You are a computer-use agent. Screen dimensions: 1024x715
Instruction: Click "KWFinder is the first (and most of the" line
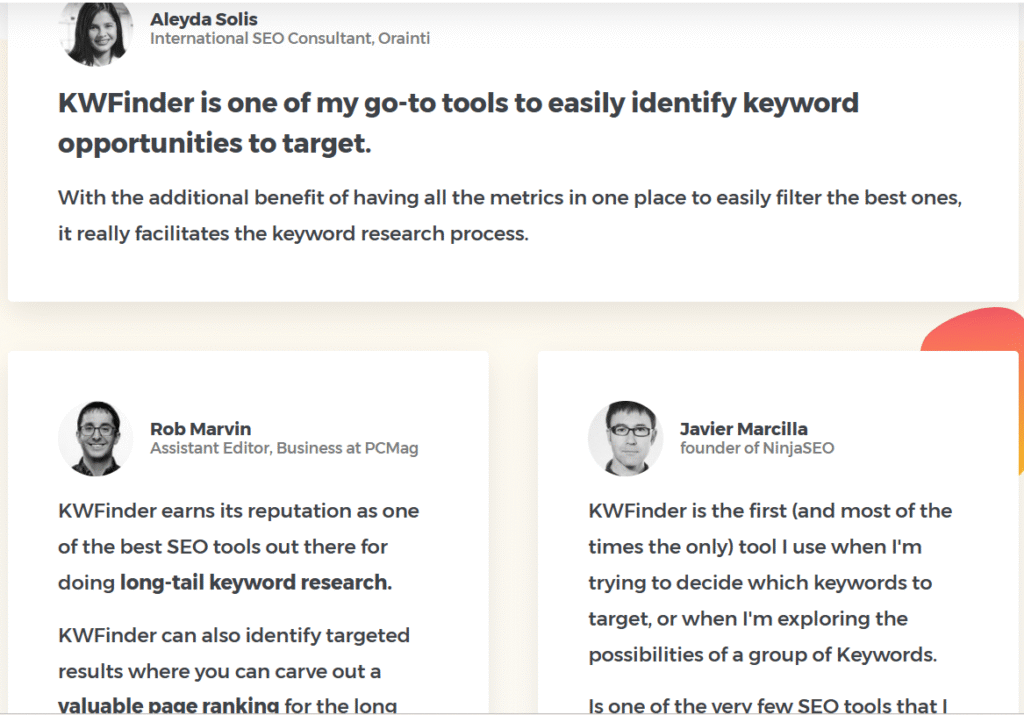click(770, 511)
